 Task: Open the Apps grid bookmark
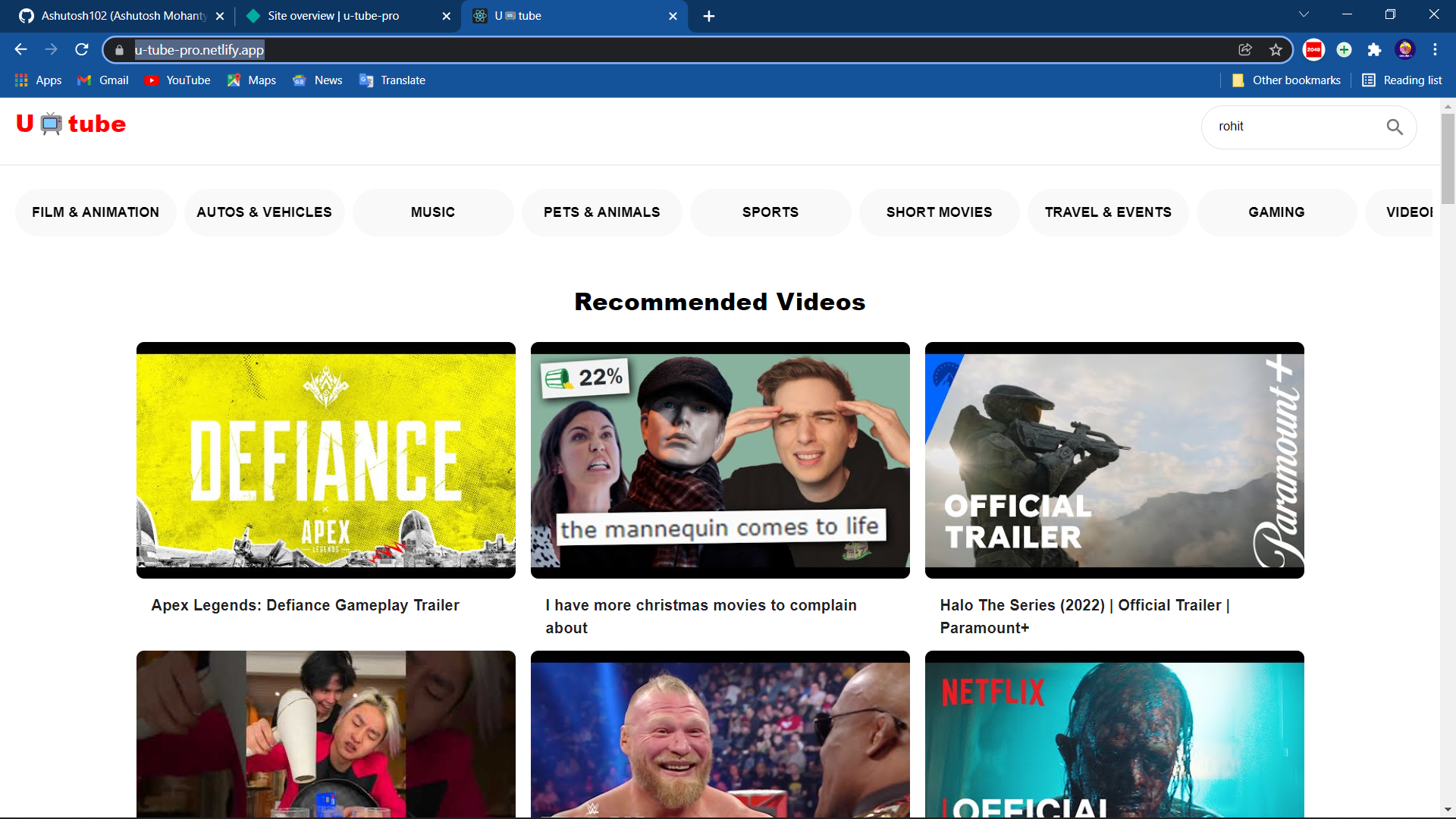coord(38,80)
